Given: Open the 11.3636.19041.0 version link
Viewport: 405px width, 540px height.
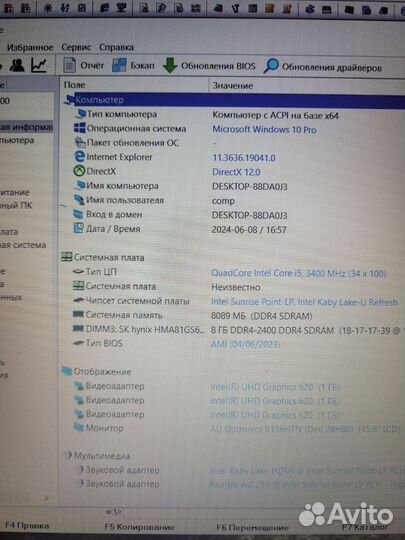Looking at the screenshot, I should click(243, 158).
